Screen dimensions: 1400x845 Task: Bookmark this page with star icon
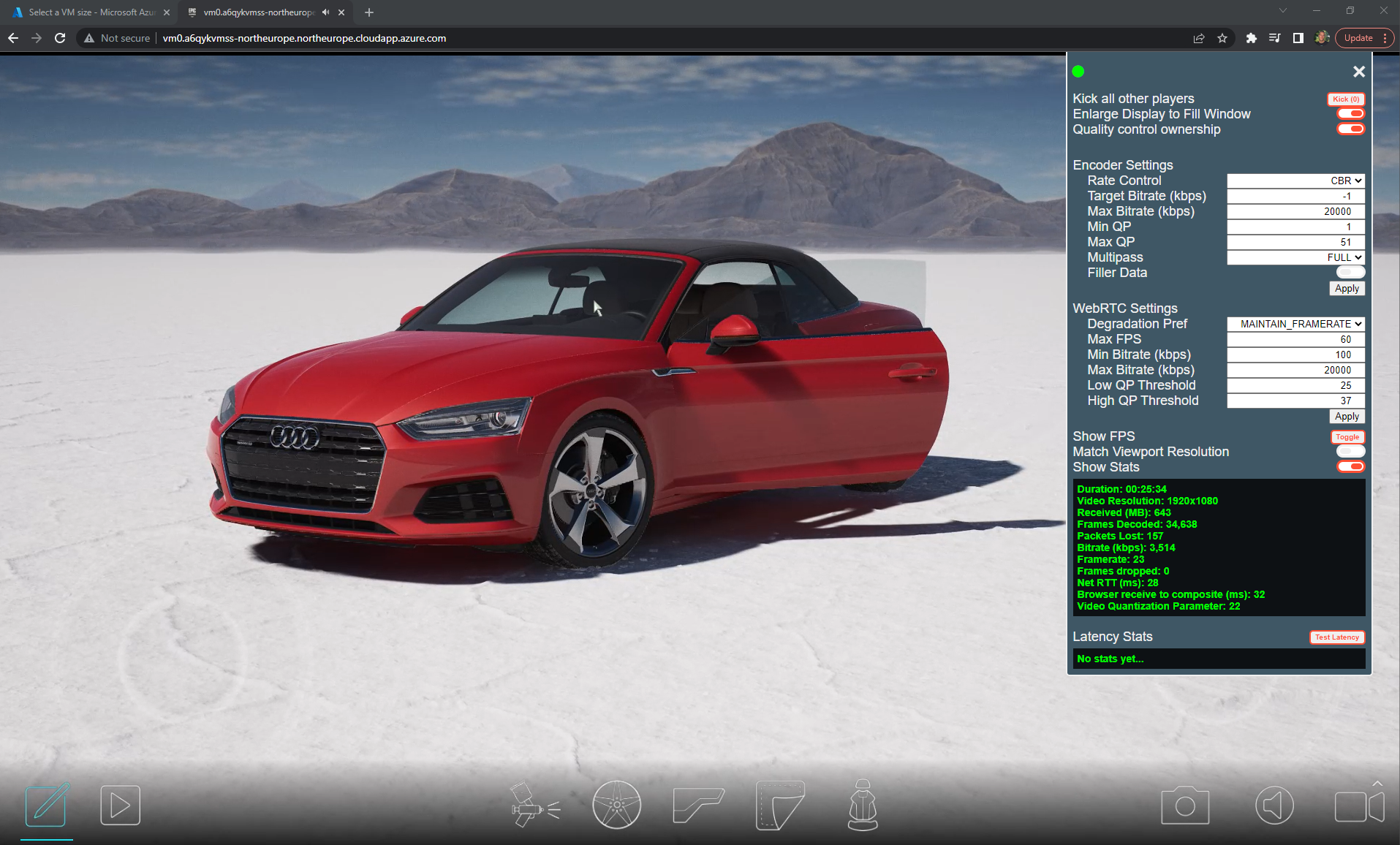point(1222,38)
